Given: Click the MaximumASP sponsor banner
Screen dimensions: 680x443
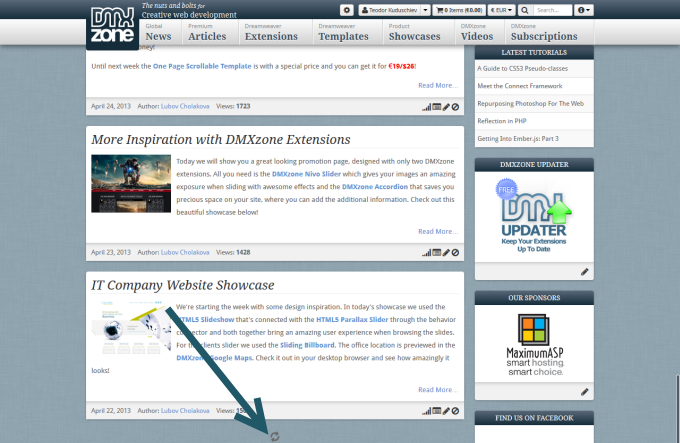Looking at the screenshot, I should [x=535, y=345].
